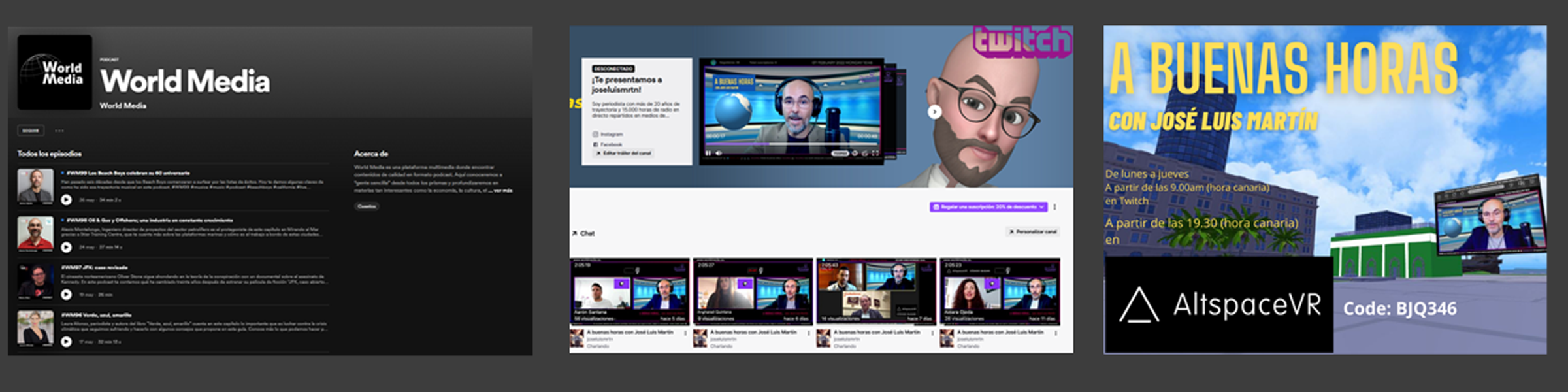Click Editar tráiler del canal button
1568x392 pixels.
[x=623, y=154]
